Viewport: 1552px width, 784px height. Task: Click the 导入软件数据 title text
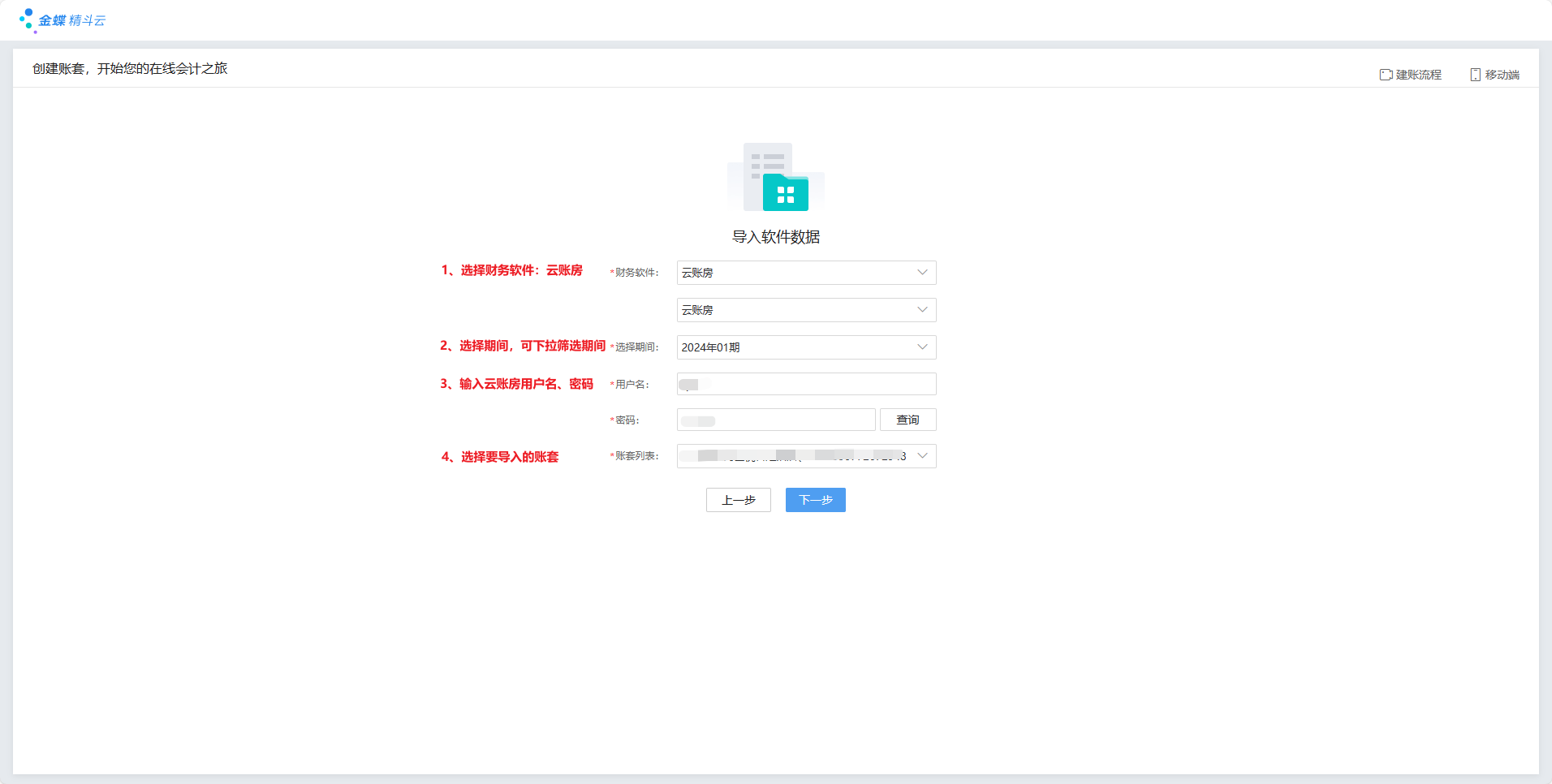click(x=776, y=237)
